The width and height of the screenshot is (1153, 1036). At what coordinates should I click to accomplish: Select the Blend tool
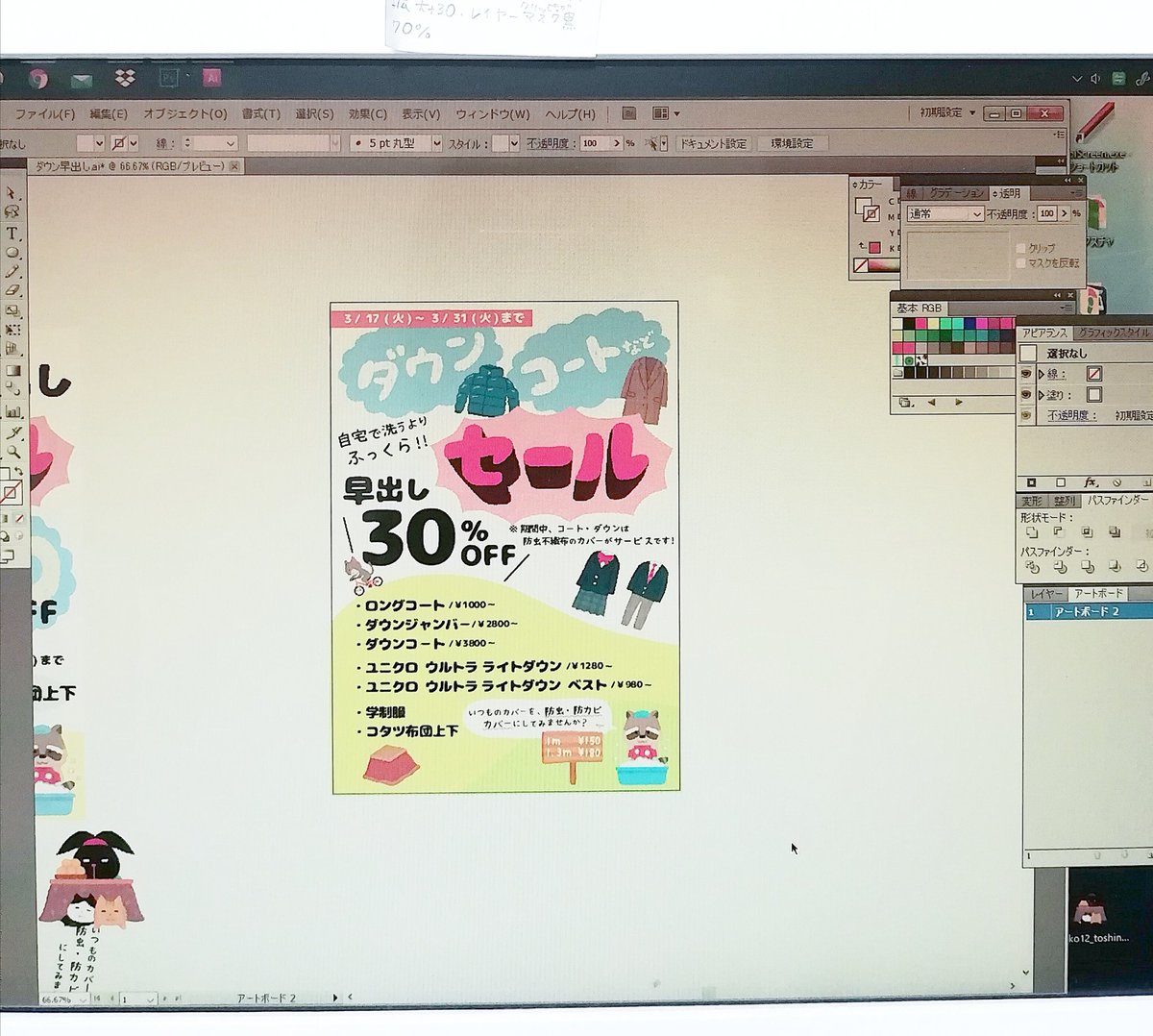(13, 388)
